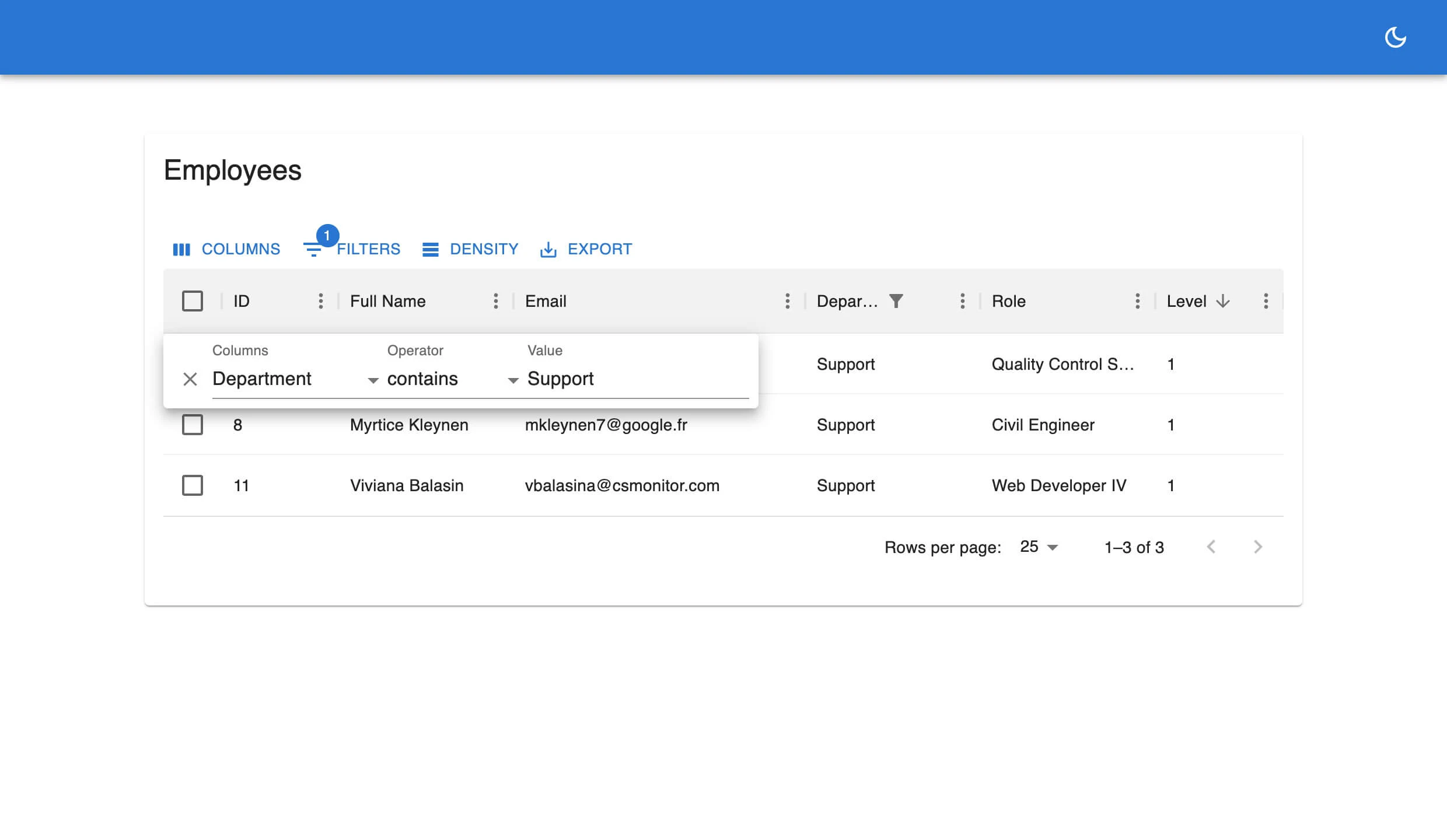Screen dimensions: 1447x840
Task: Click the Level column sort arrow
Action: 1223,301
